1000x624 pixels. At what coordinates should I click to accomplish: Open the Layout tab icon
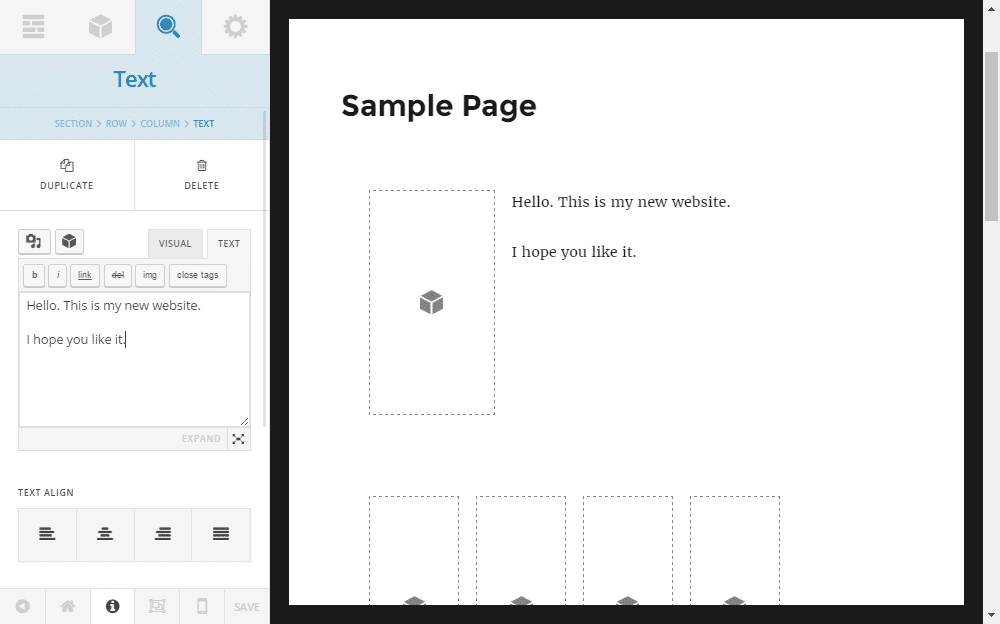click(x=33, y=27)
